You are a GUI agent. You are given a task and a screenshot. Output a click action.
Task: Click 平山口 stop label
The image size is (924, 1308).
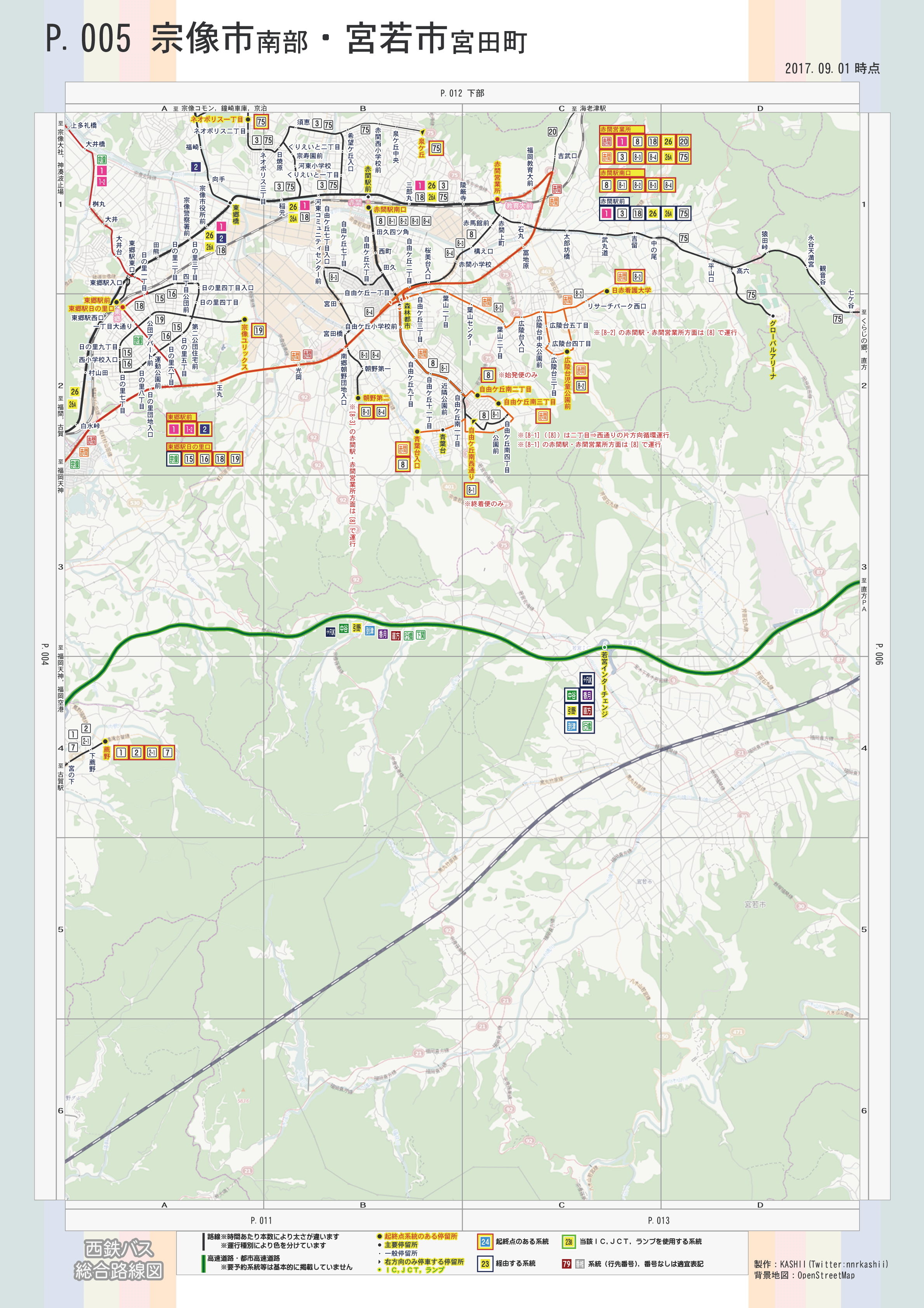(x=711, y=272)
